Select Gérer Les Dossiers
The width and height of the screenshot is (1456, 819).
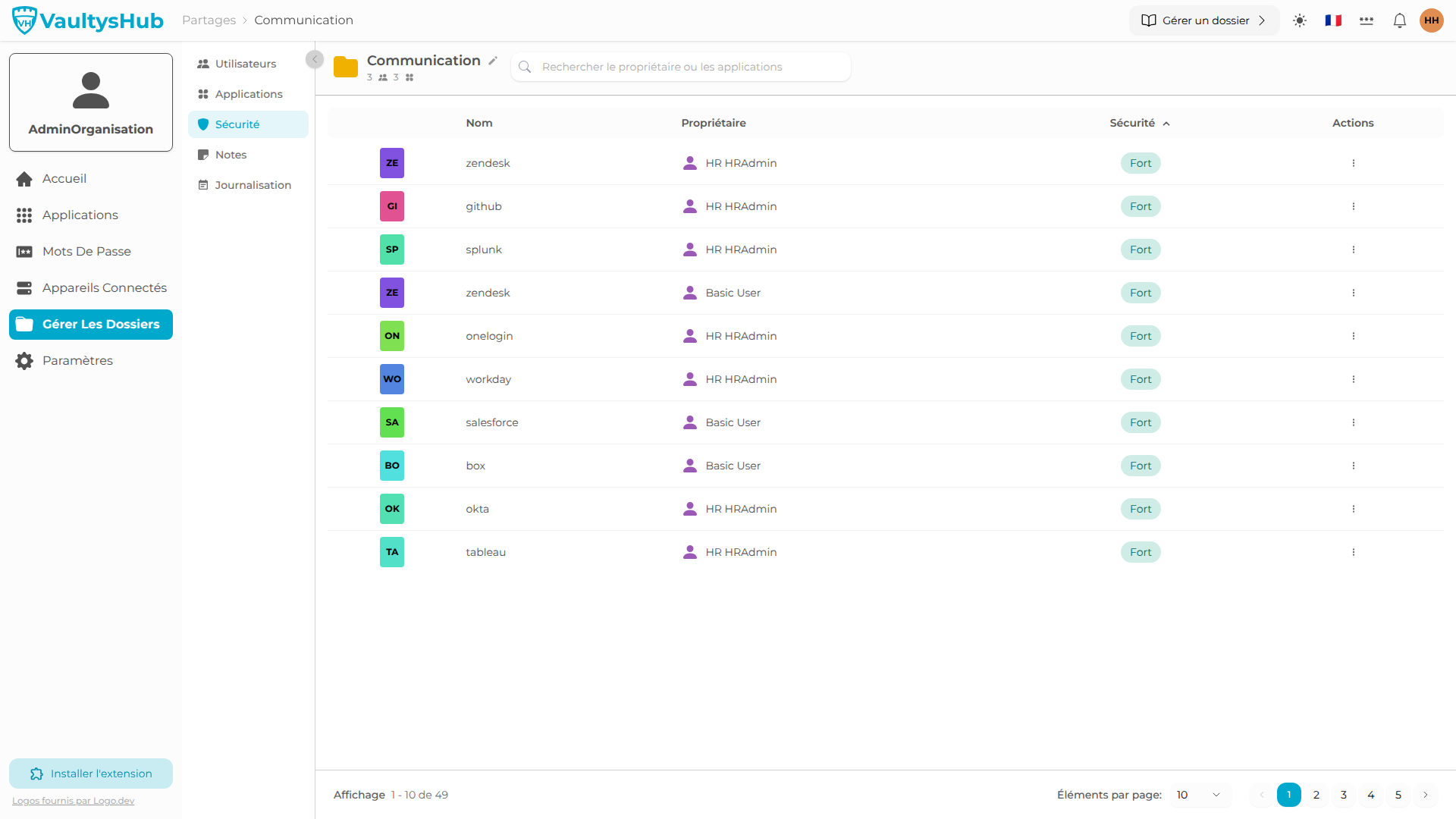(91, 325)
